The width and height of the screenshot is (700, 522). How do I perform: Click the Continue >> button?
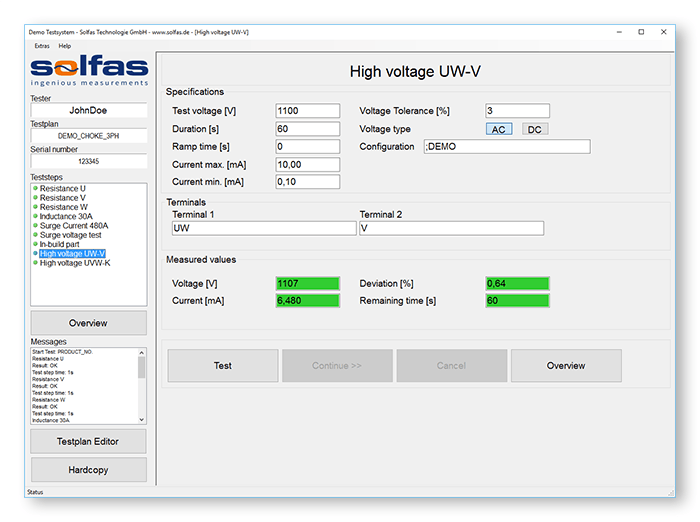coord(337,366)
